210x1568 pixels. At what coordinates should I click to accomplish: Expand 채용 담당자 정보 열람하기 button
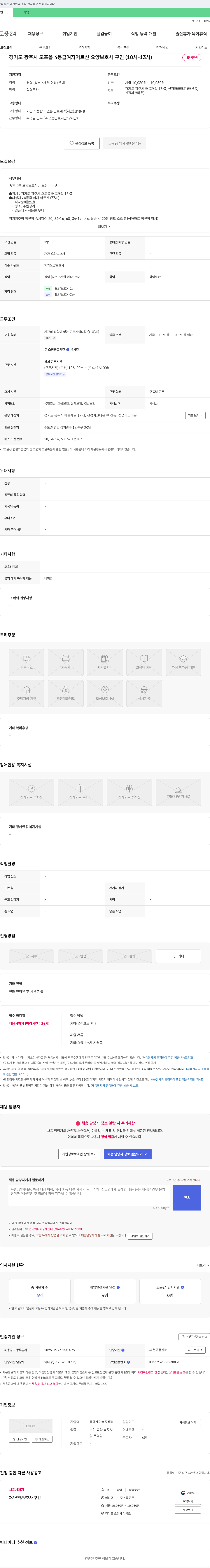(x=127, y=1154)
